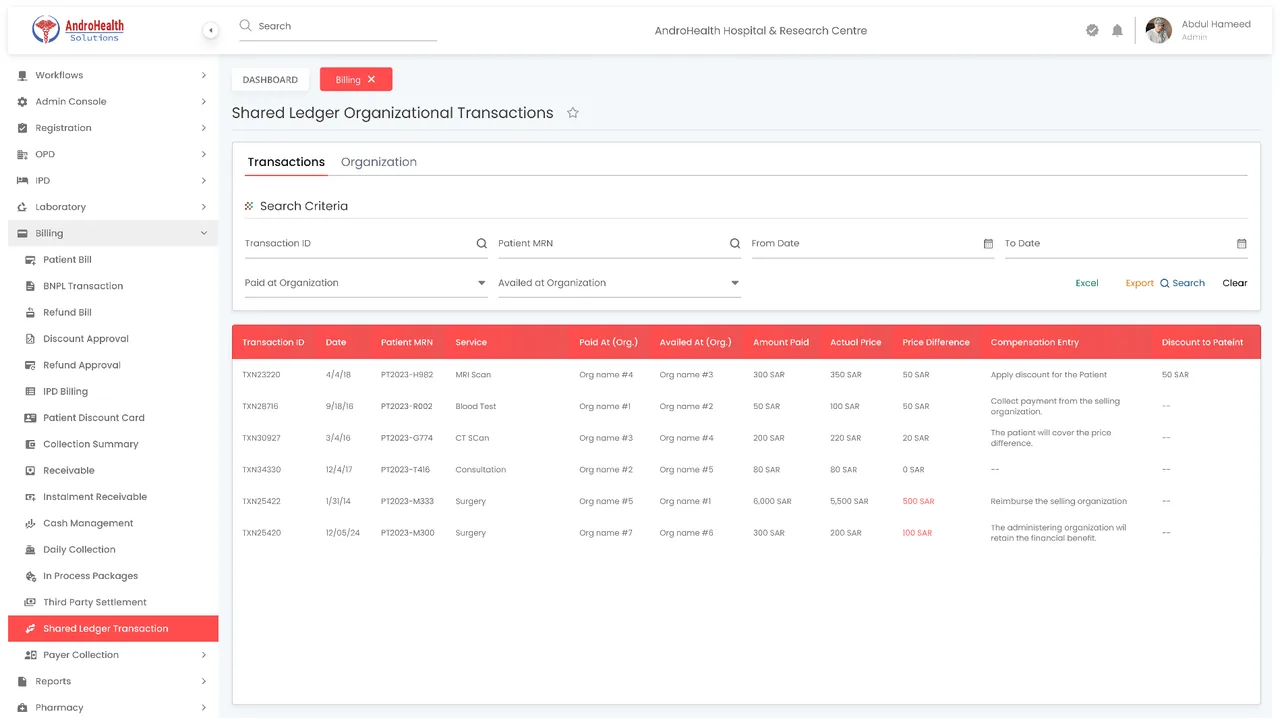The width and height of the screenshot is (1280, 718).
Task: Open the Reports sidebar menu
Action: [113, 681]
